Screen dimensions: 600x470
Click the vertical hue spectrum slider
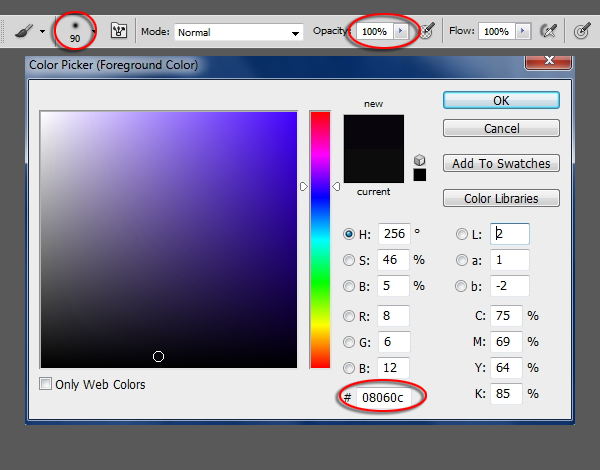(x=320, y=240)
